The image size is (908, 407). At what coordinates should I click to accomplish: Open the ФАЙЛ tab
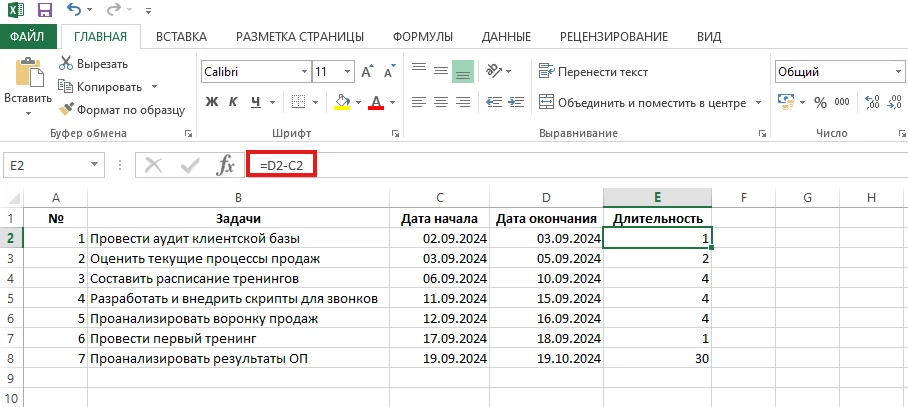pos(27,36)
